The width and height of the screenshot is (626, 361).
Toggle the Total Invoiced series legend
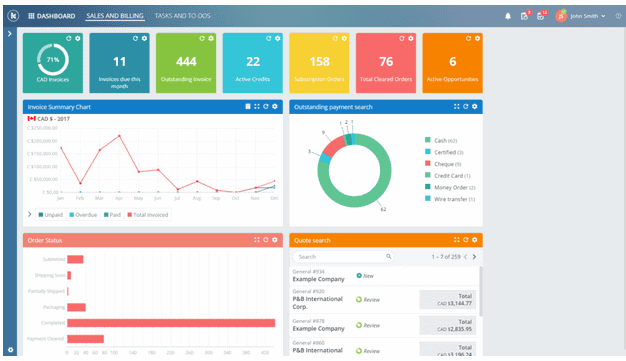click(148, 215)
